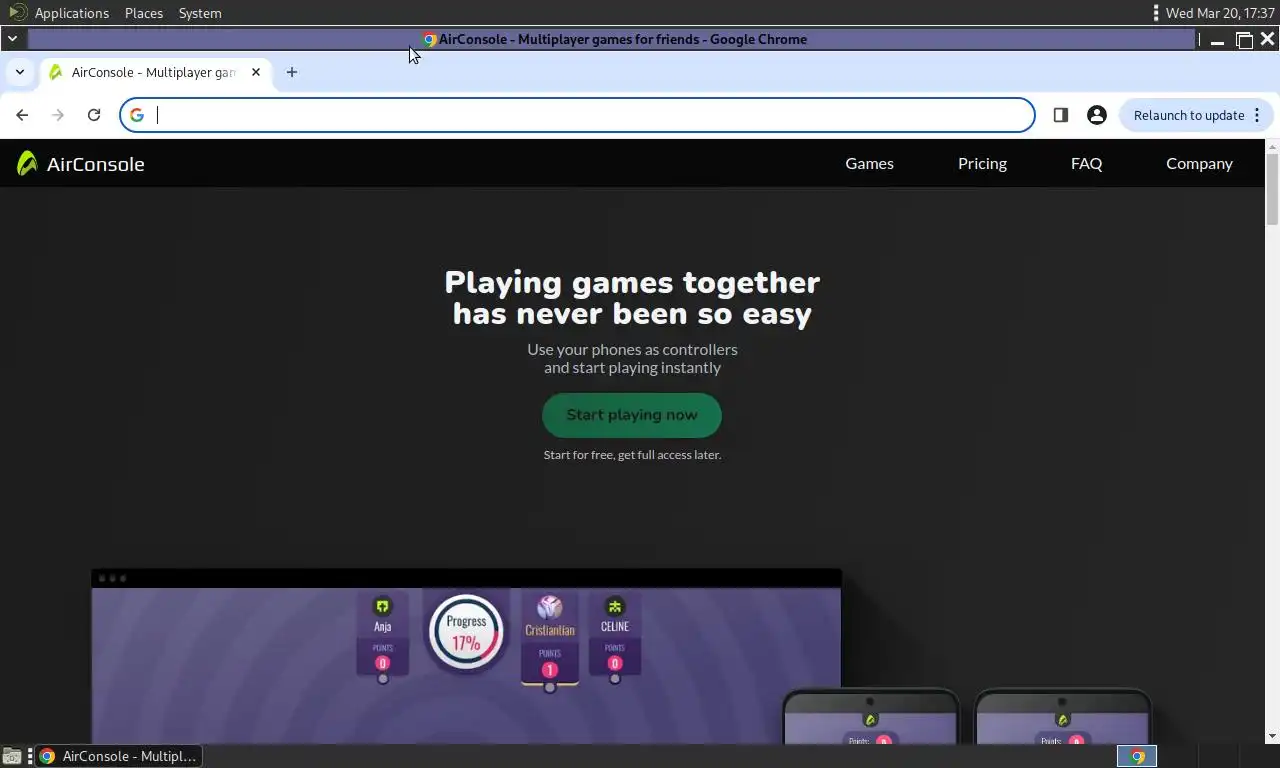Open Chrome three-dot menu next to Relaunch
This screenshot has height=768, width=1280.
pyautogui.click(x=1257, y=115)
